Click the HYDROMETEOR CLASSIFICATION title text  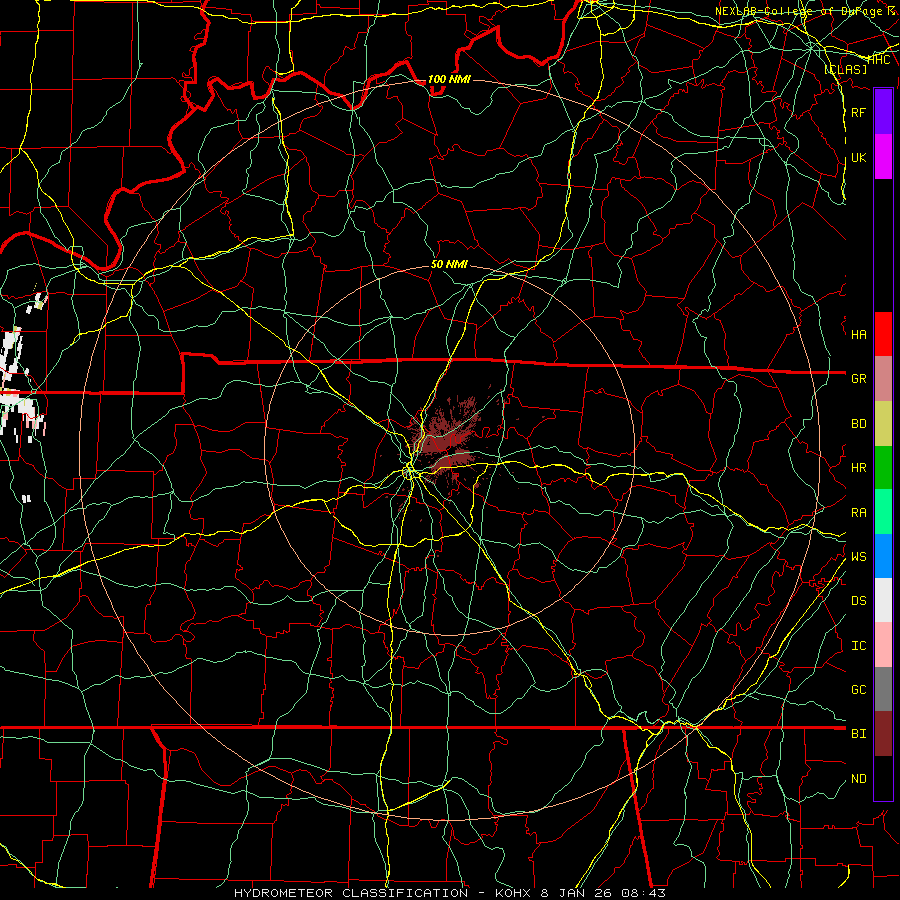point(351,893)
